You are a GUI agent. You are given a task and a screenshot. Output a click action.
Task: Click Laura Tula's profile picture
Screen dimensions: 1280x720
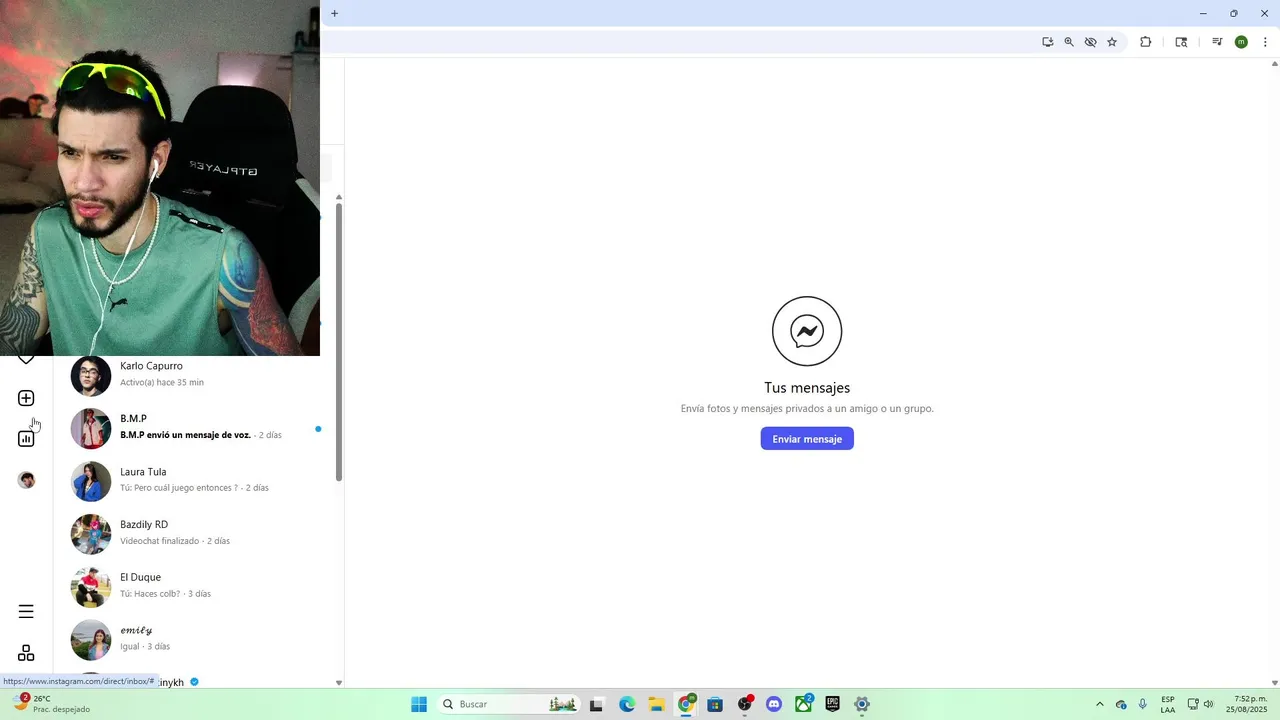click(91, 481)
